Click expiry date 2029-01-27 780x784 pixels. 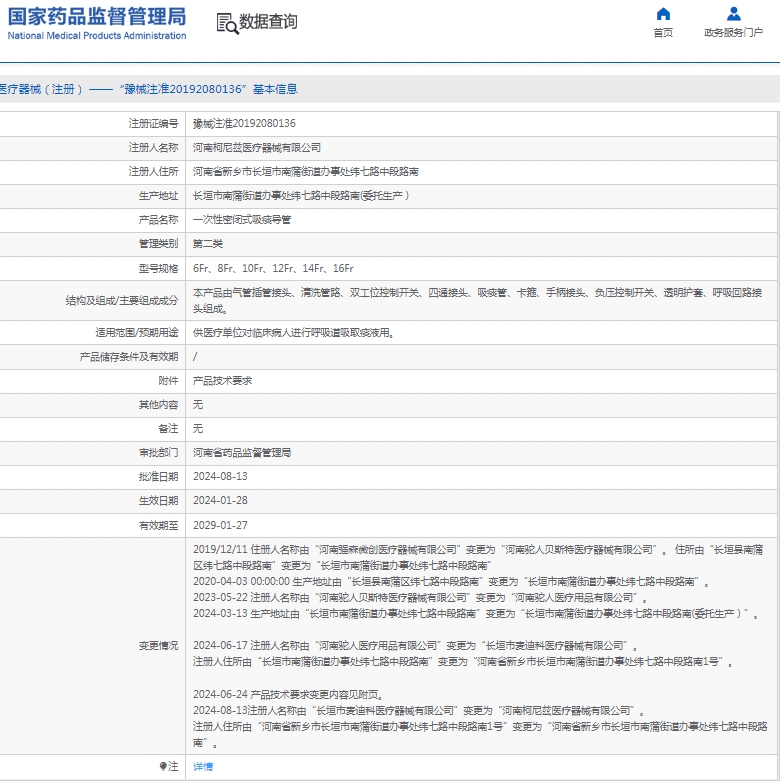(220, 525)
